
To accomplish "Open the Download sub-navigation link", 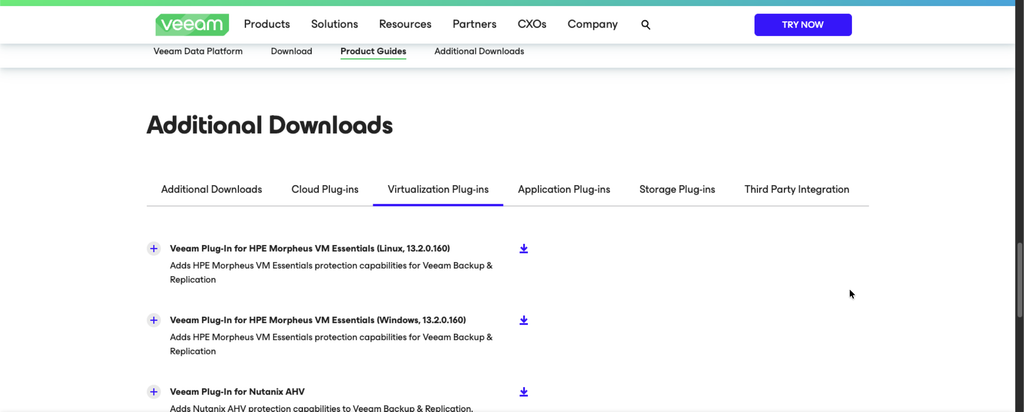I will [x=291, y=52].
